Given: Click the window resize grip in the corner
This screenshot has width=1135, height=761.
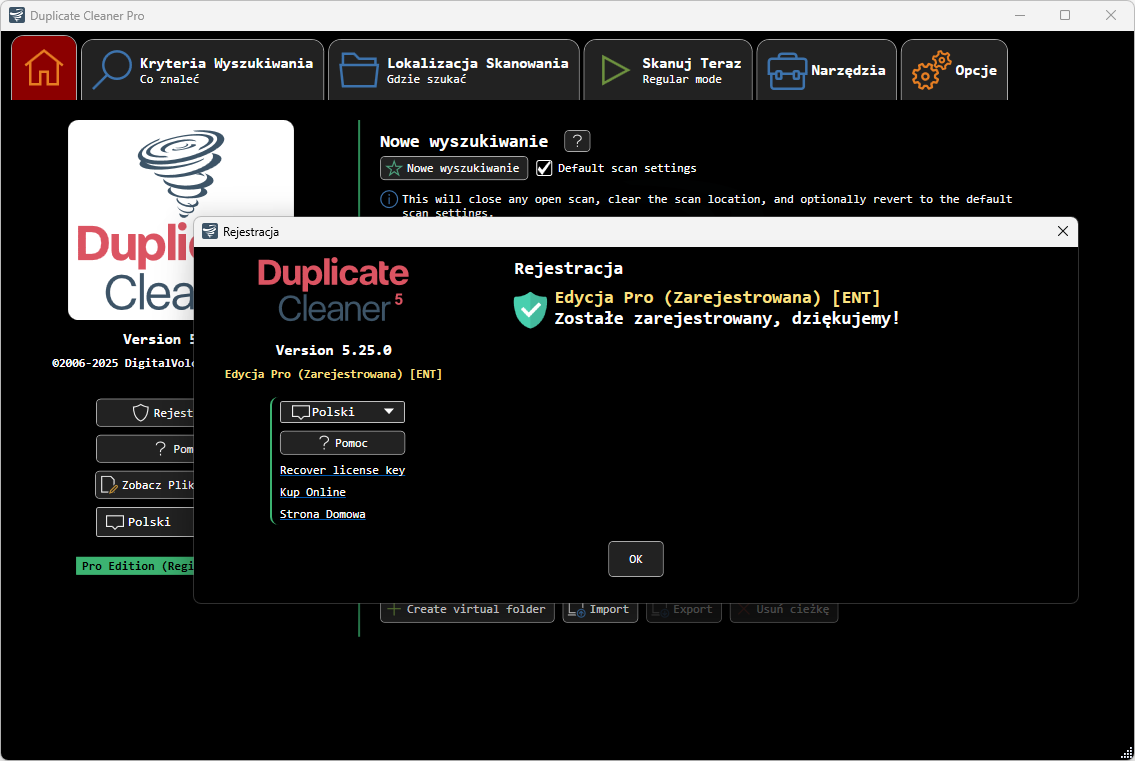Looking at the screenshot, I should tap(1126, 752).
